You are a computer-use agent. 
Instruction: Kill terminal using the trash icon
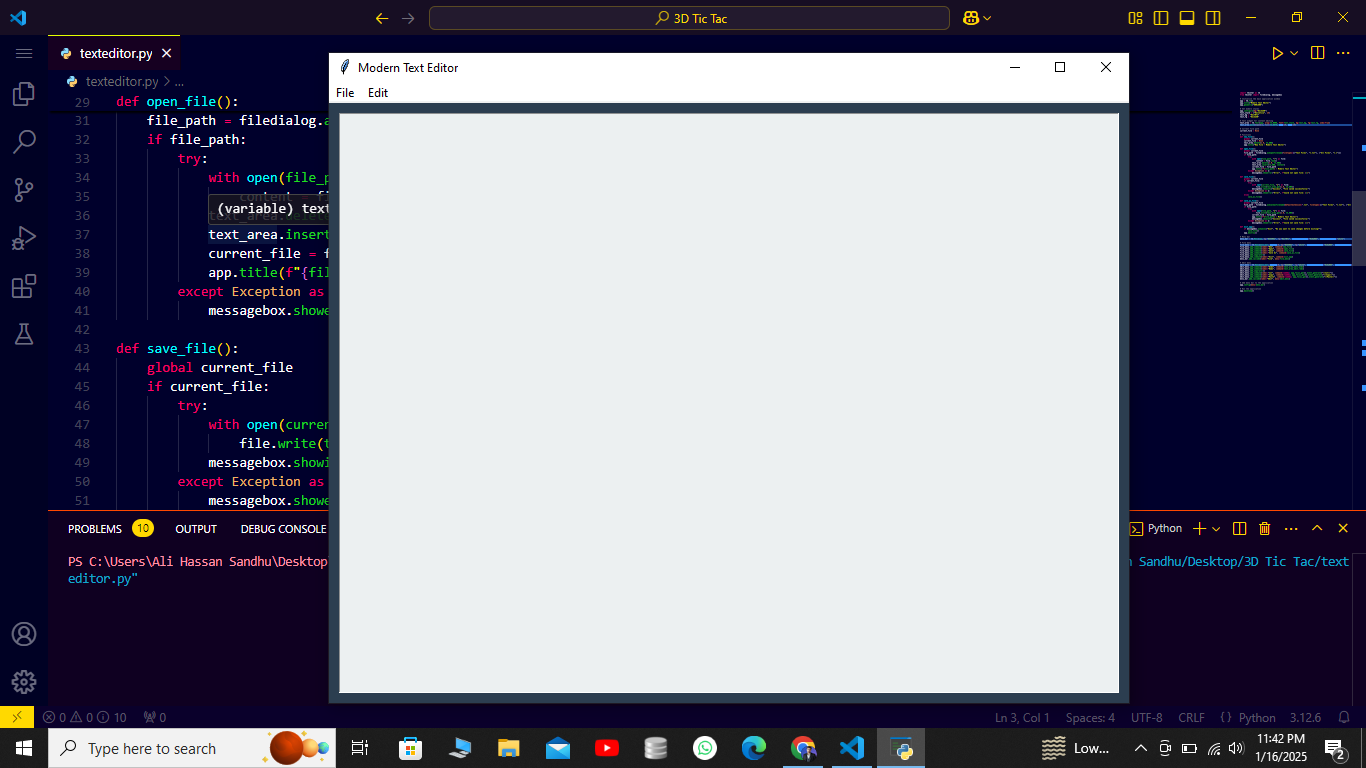1264,529
